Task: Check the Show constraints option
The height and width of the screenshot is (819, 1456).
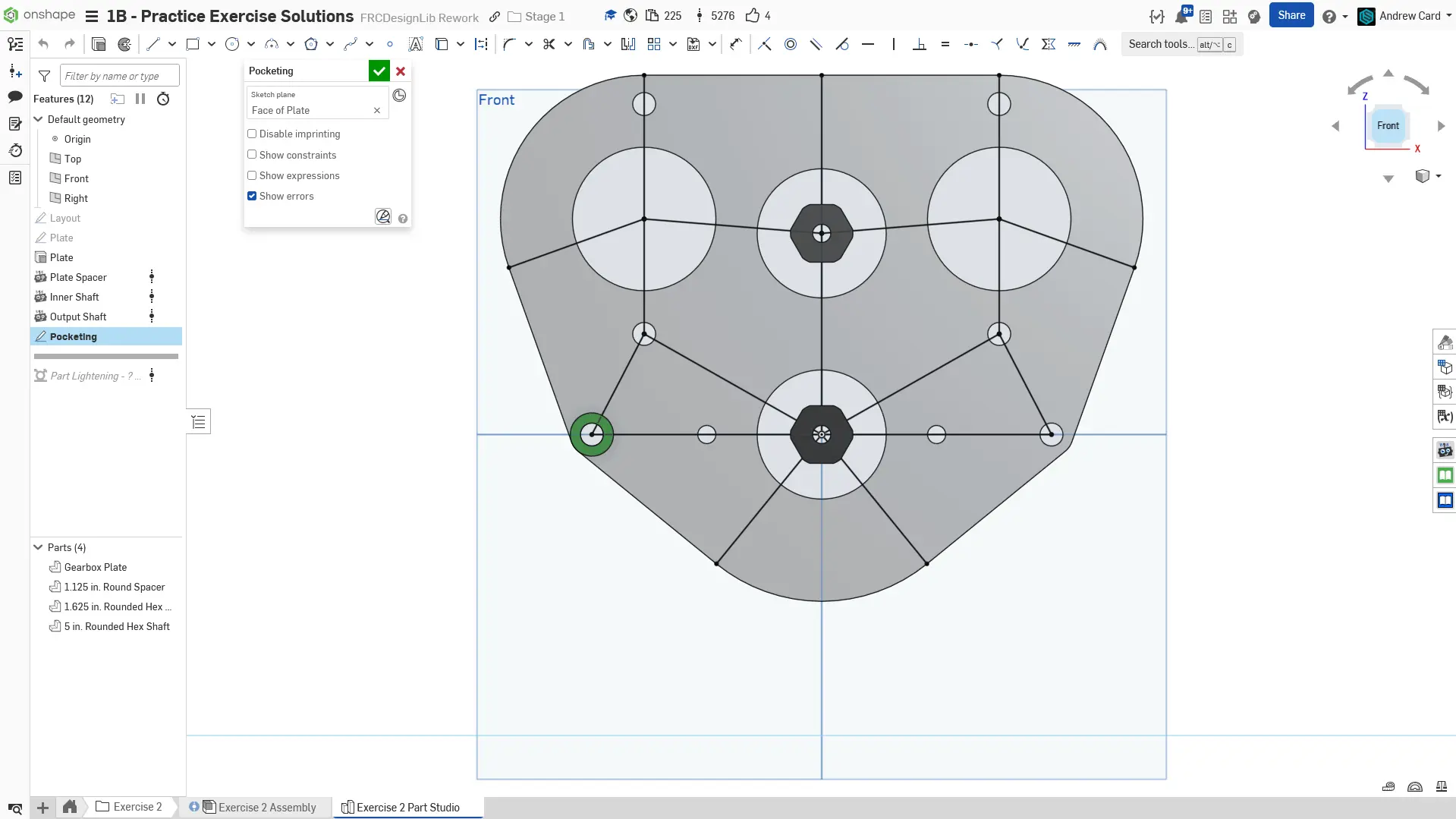Action: click(252, 155)
